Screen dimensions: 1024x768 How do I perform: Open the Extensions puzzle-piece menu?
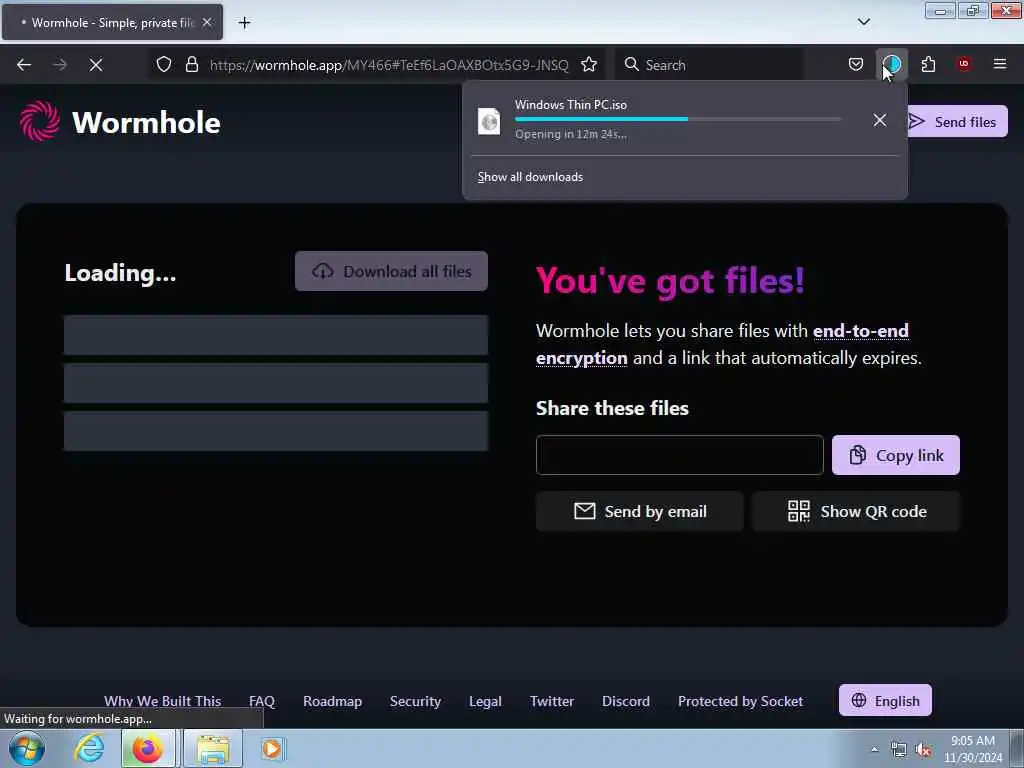tap(928, 64)
